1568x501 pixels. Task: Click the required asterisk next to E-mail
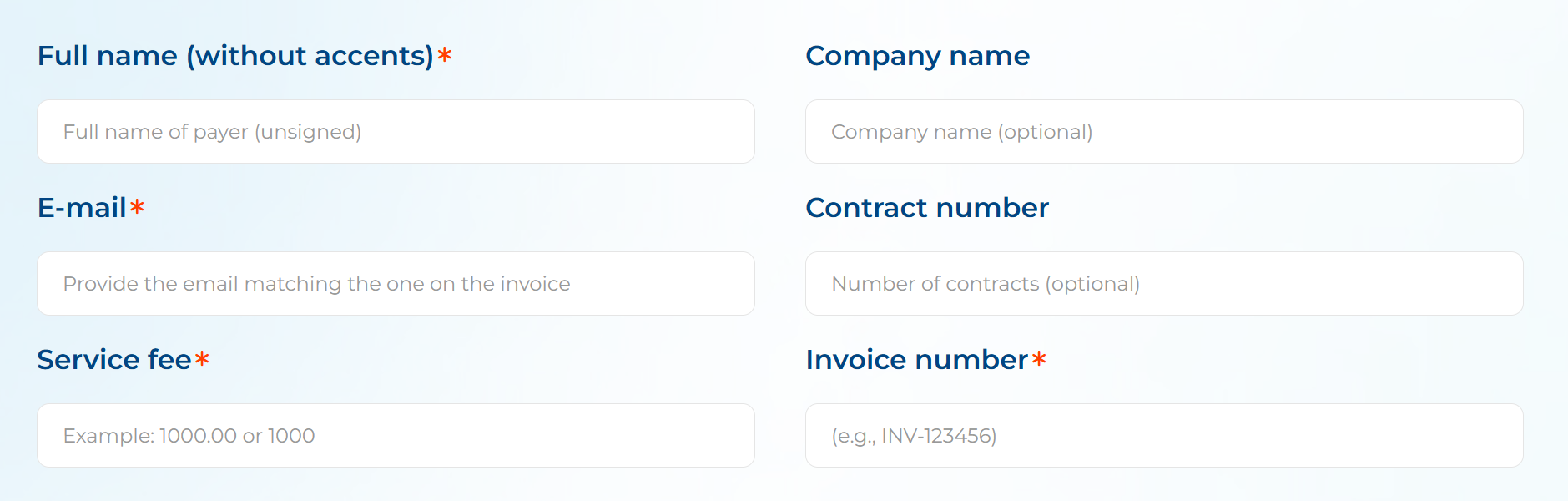138,206
